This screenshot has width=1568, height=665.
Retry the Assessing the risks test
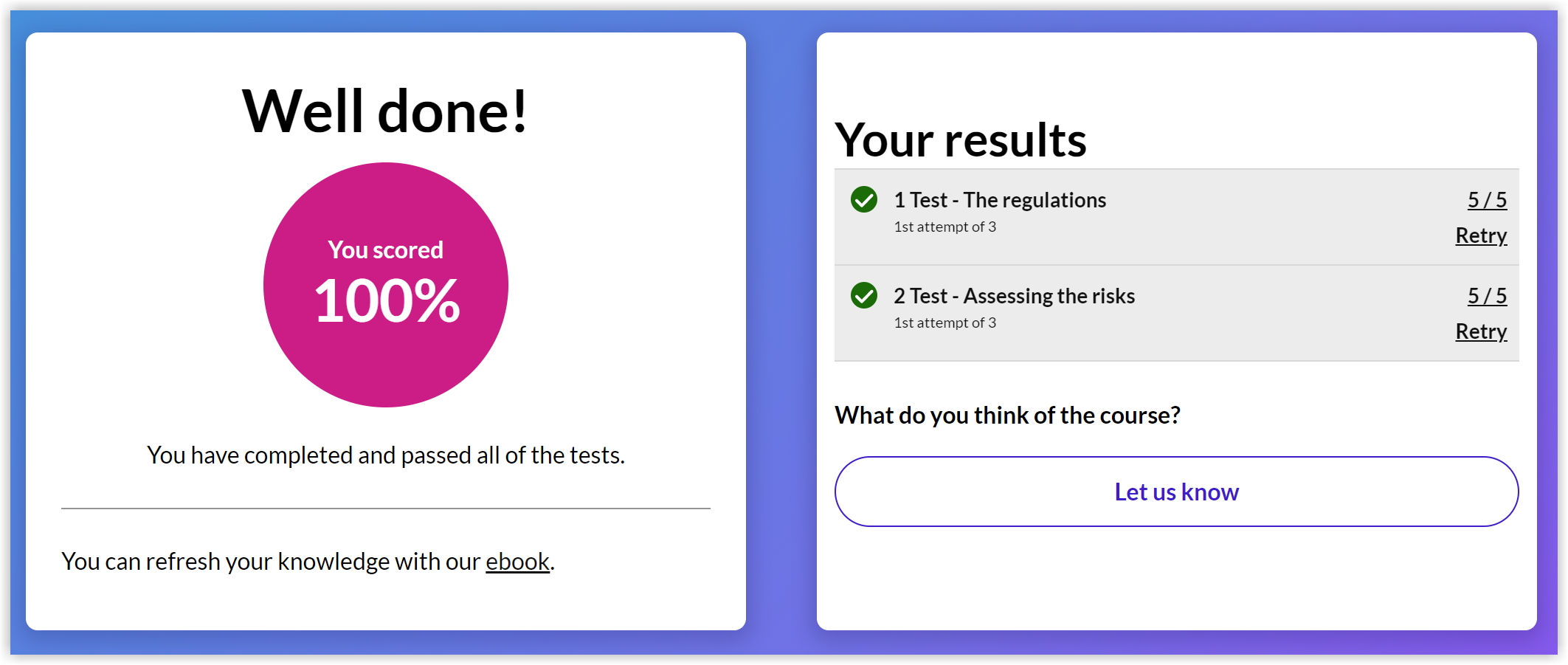(1480, 331)
